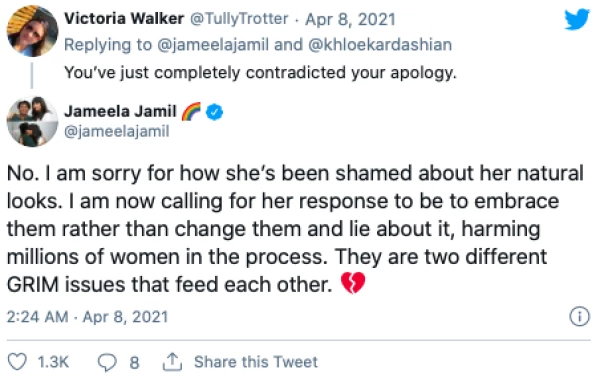Click the 1.3K likes count

(x=53, y=362)
